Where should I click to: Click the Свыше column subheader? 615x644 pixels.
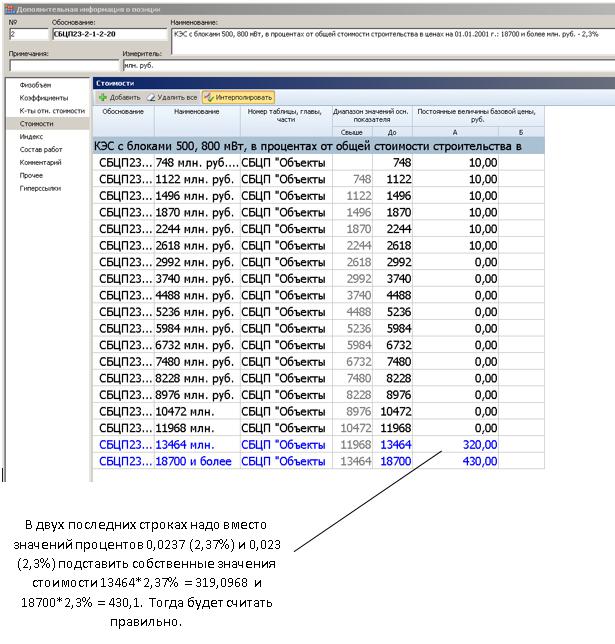(352, 132)
